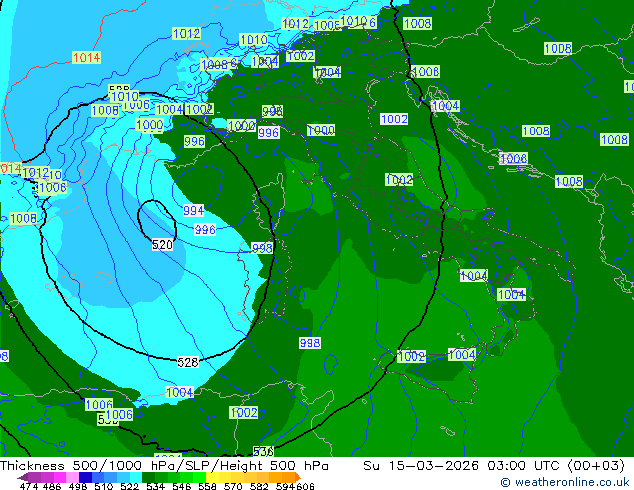Pick the cyan swatch above 522 in the legend
This screenshot has height=490, width=634.
pyautogui.click(x=136, y=477)
